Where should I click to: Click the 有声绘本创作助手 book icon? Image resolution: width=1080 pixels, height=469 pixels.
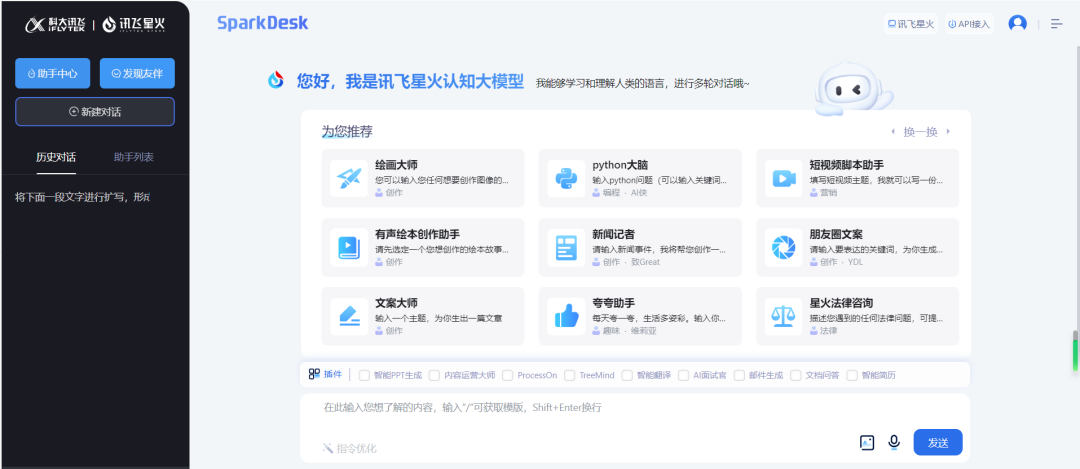(x=349, y=248)
